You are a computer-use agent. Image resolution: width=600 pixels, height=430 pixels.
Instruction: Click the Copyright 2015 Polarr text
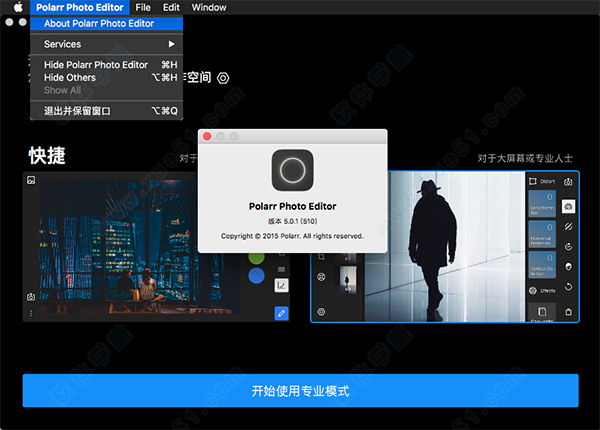click(292, 236)
